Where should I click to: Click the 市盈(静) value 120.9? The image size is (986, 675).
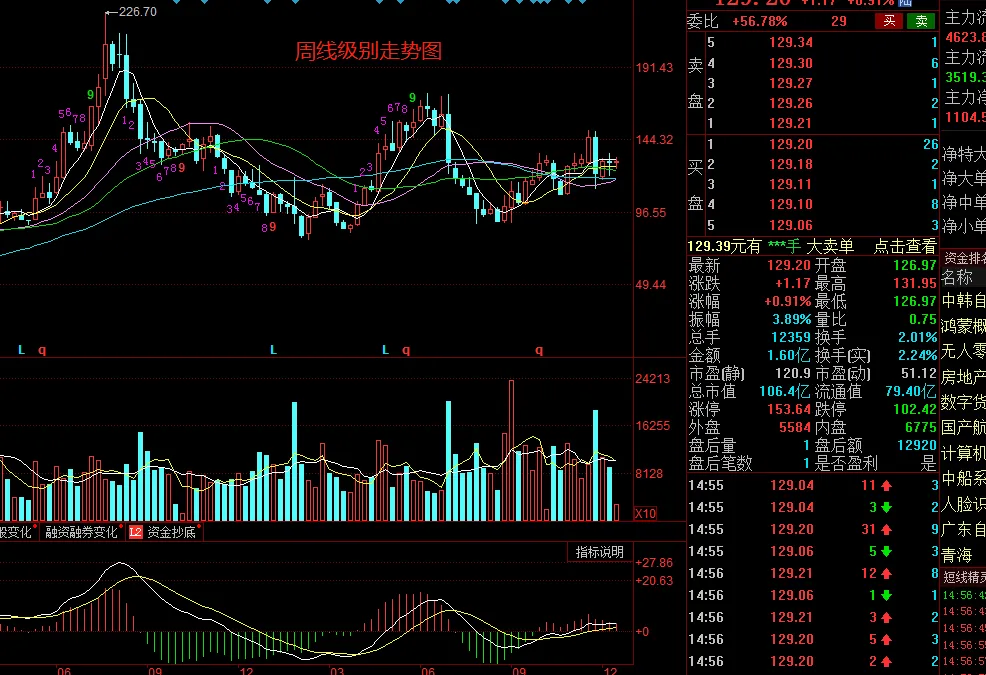click(793, 374)
